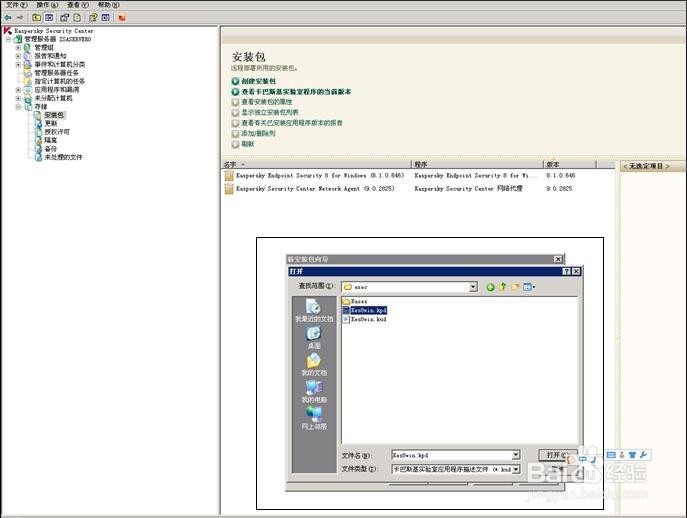Open 我的电脑 in the places bar

pyautogui.click(x=314, y=391)
